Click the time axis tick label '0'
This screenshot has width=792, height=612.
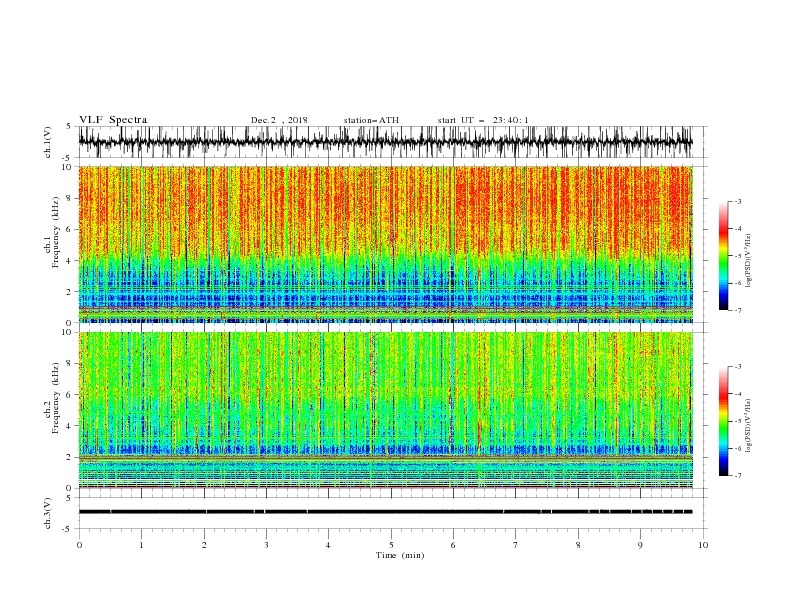click(x=79, y=545)
